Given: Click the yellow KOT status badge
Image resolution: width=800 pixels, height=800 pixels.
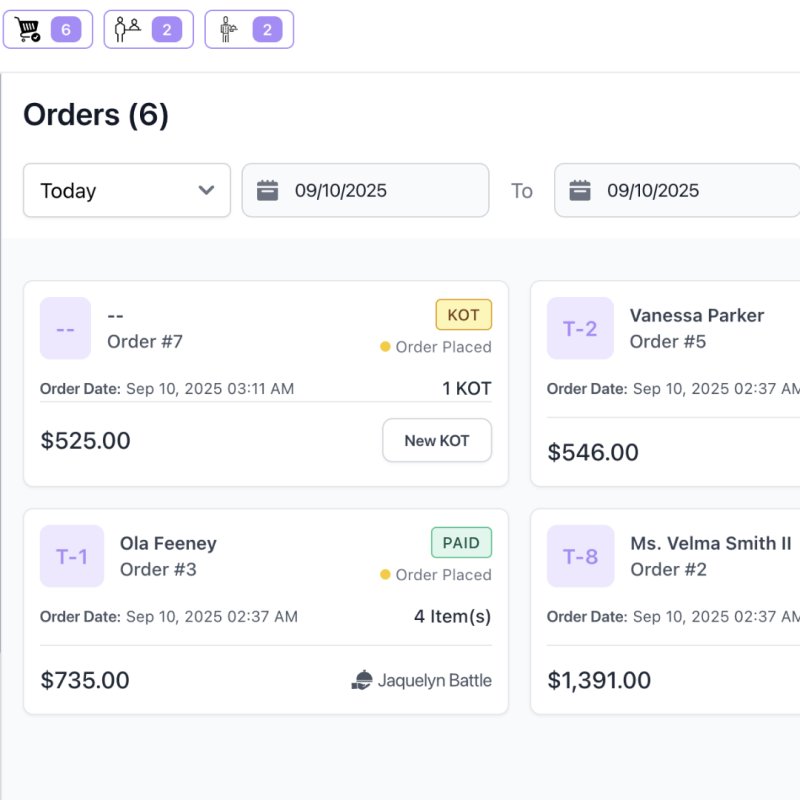Looking at the screenshot, I should pyautogui.click(x=464, y=314).
